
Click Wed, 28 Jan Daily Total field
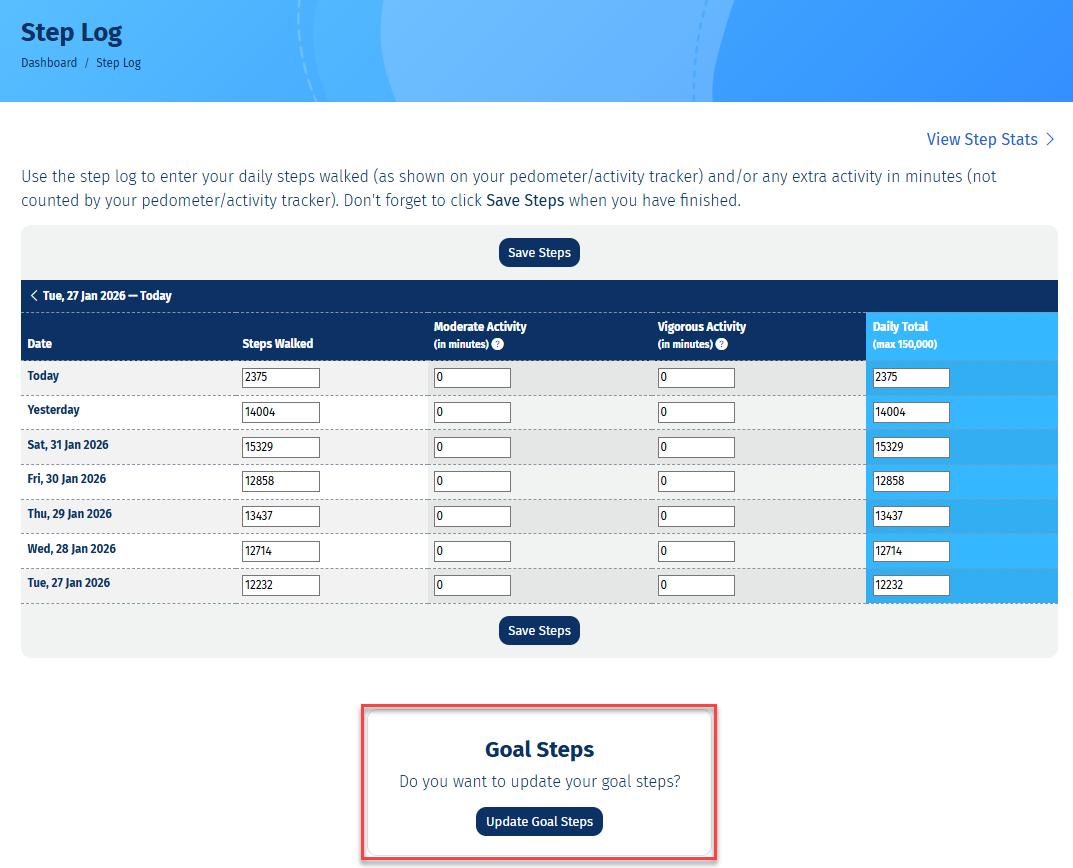(910, 551)
